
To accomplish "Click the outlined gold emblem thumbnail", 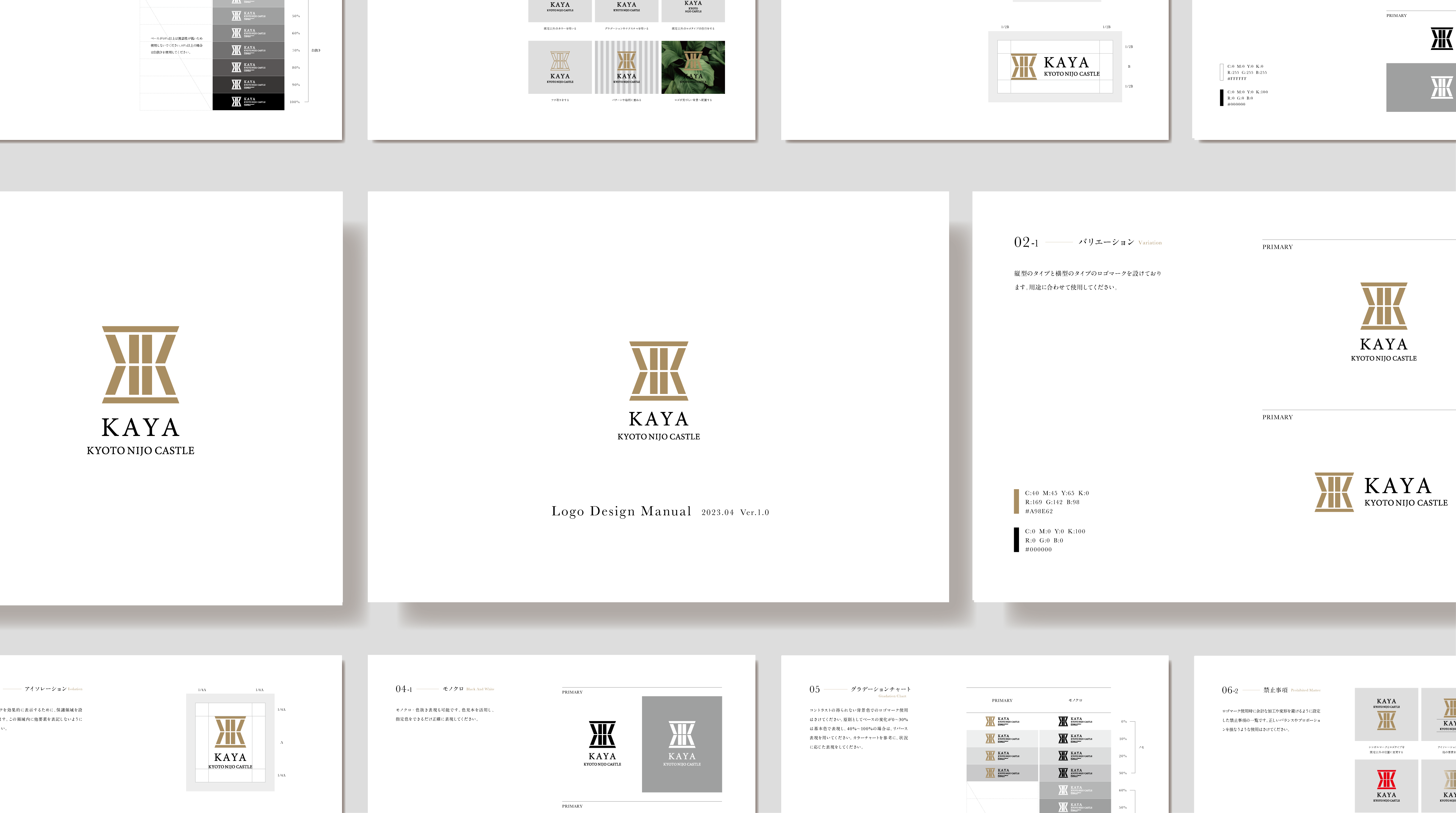I will tap(560, 61).
